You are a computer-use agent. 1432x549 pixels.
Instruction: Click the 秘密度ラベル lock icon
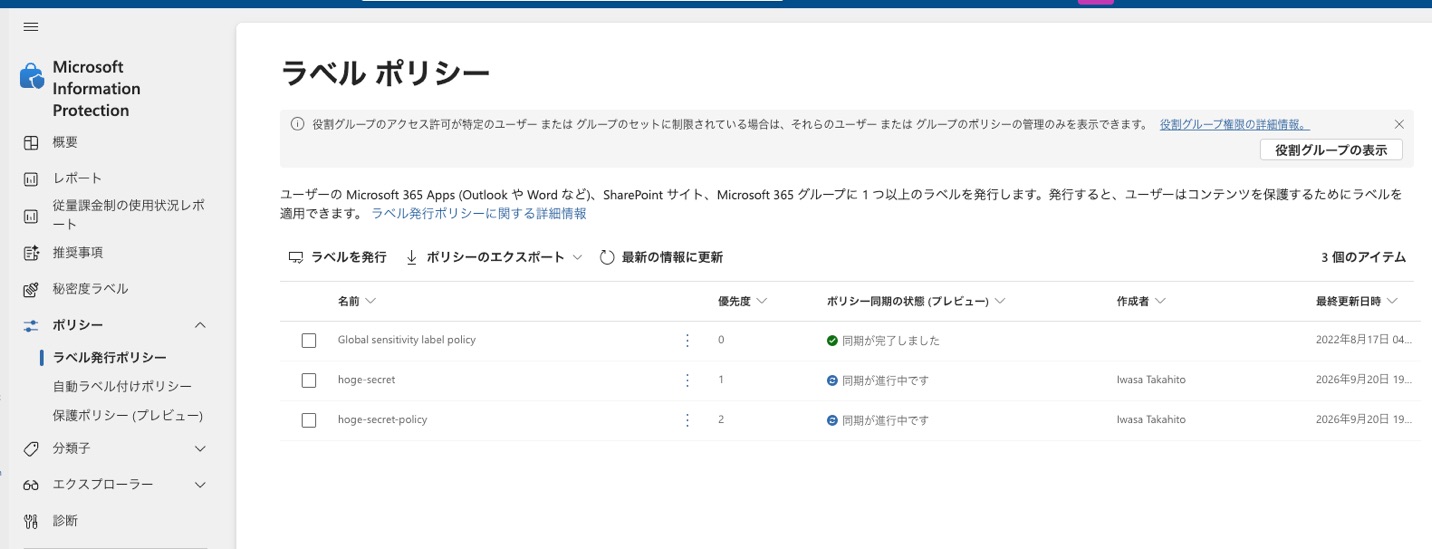31,289
